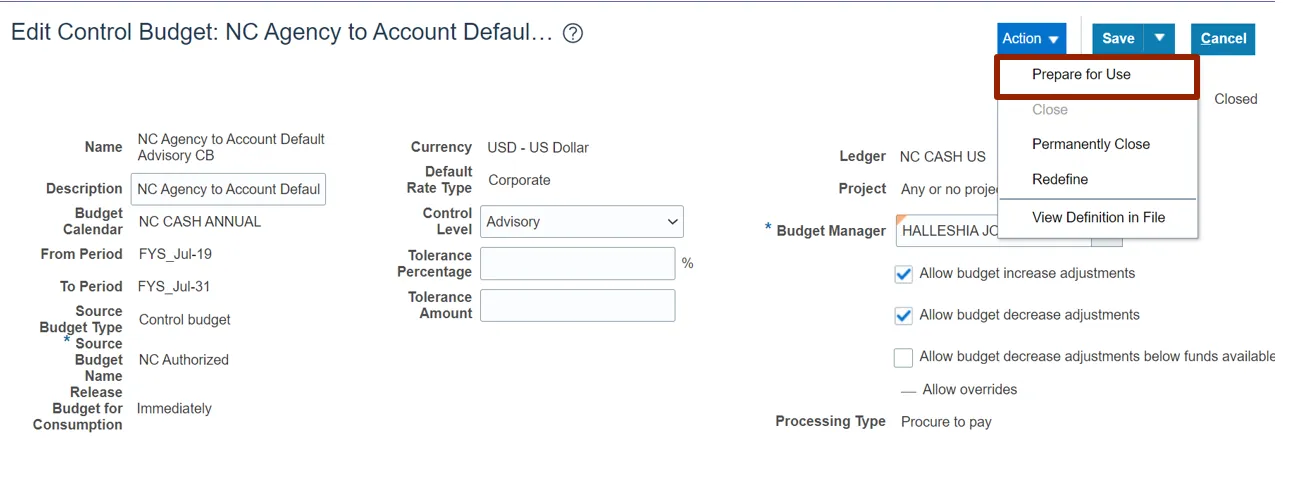Click the Tolerance Amount input field
The height and width of the screenshot is (486, 1292).
click(x=577, y=306)
